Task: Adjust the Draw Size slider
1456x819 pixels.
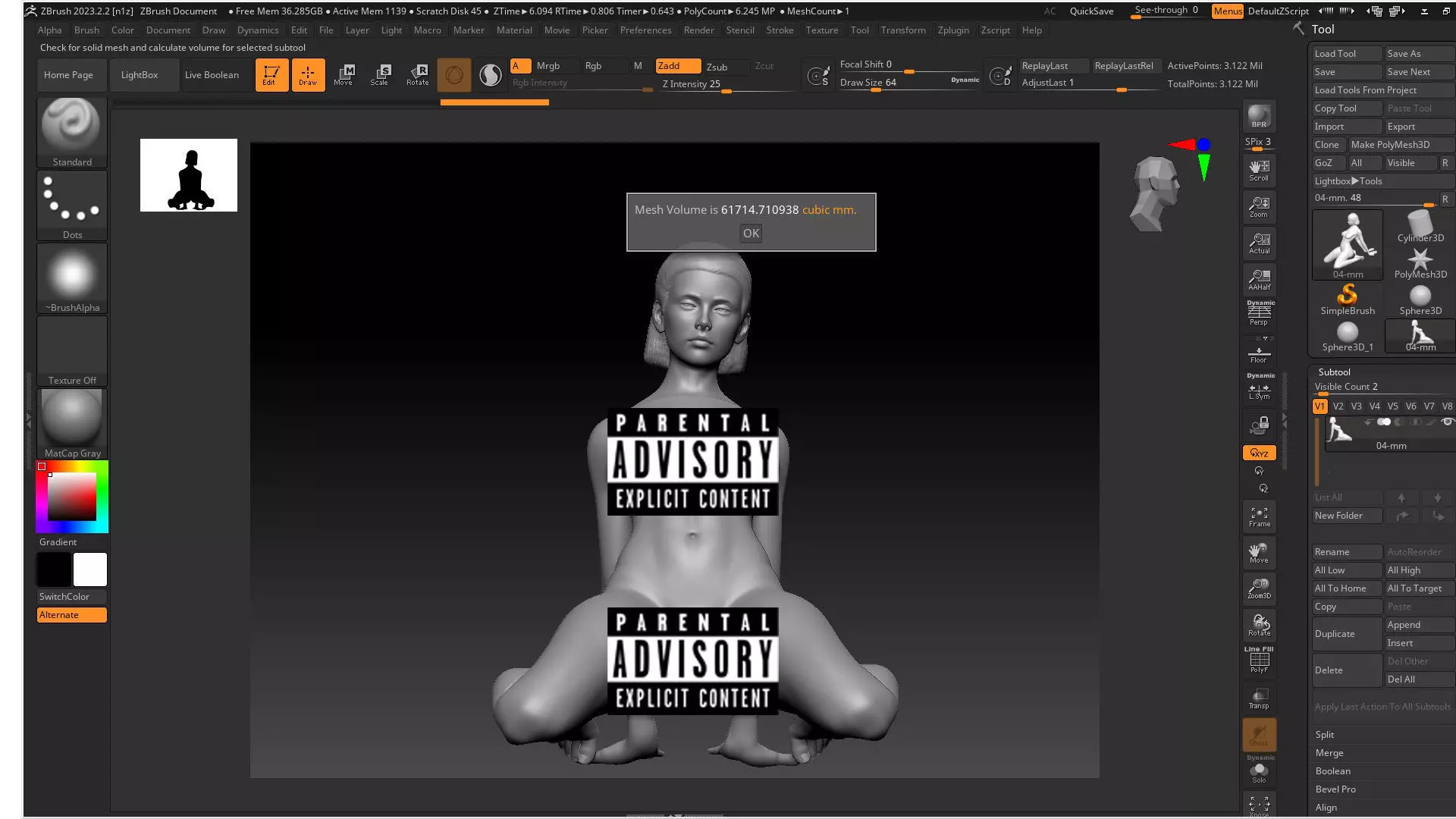Action: point(908,83)
